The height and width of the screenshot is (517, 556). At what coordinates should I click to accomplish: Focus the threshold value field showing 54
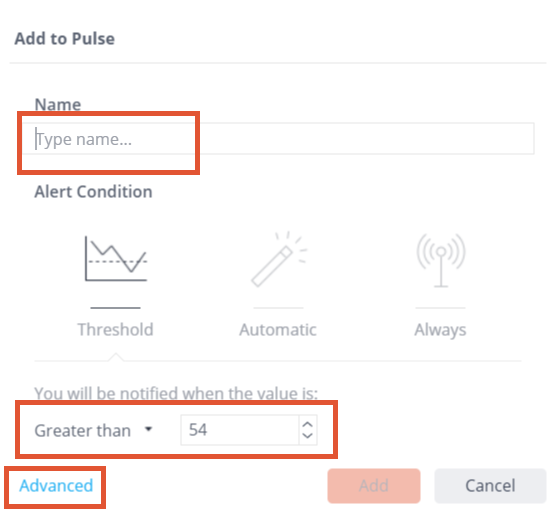tap(240, 430)
